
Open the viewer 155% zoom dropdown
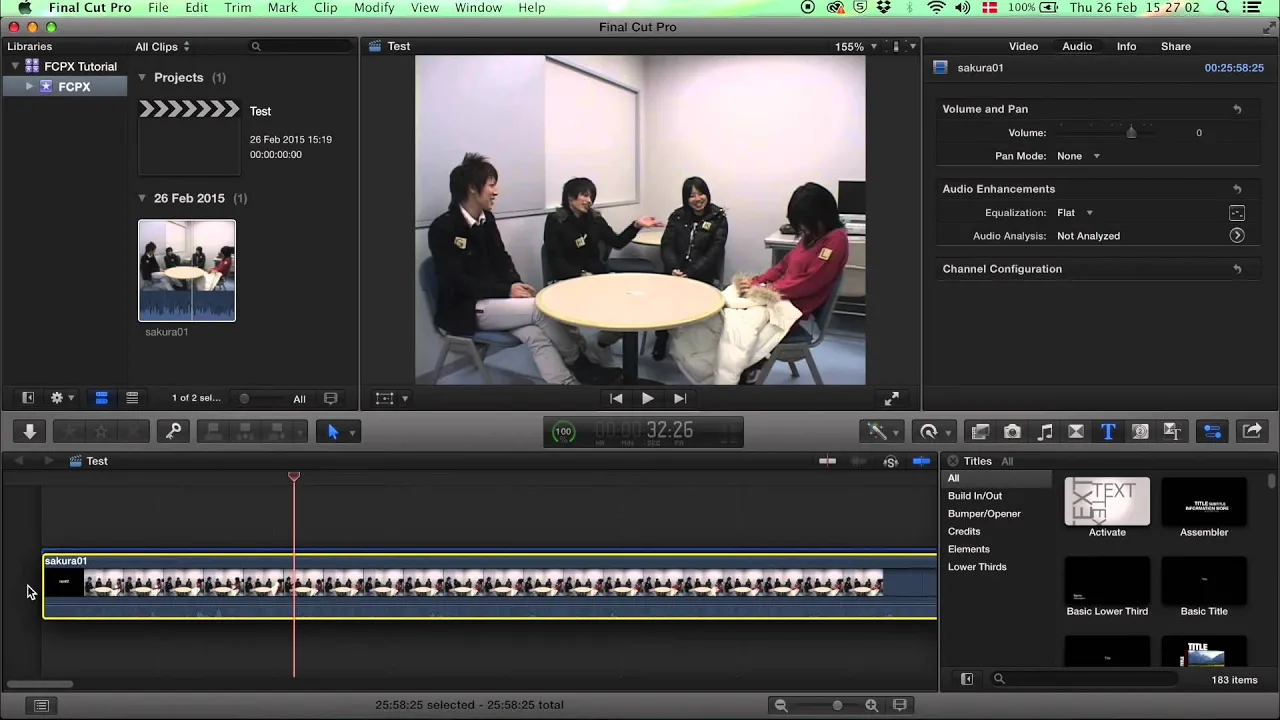[856, 47]
